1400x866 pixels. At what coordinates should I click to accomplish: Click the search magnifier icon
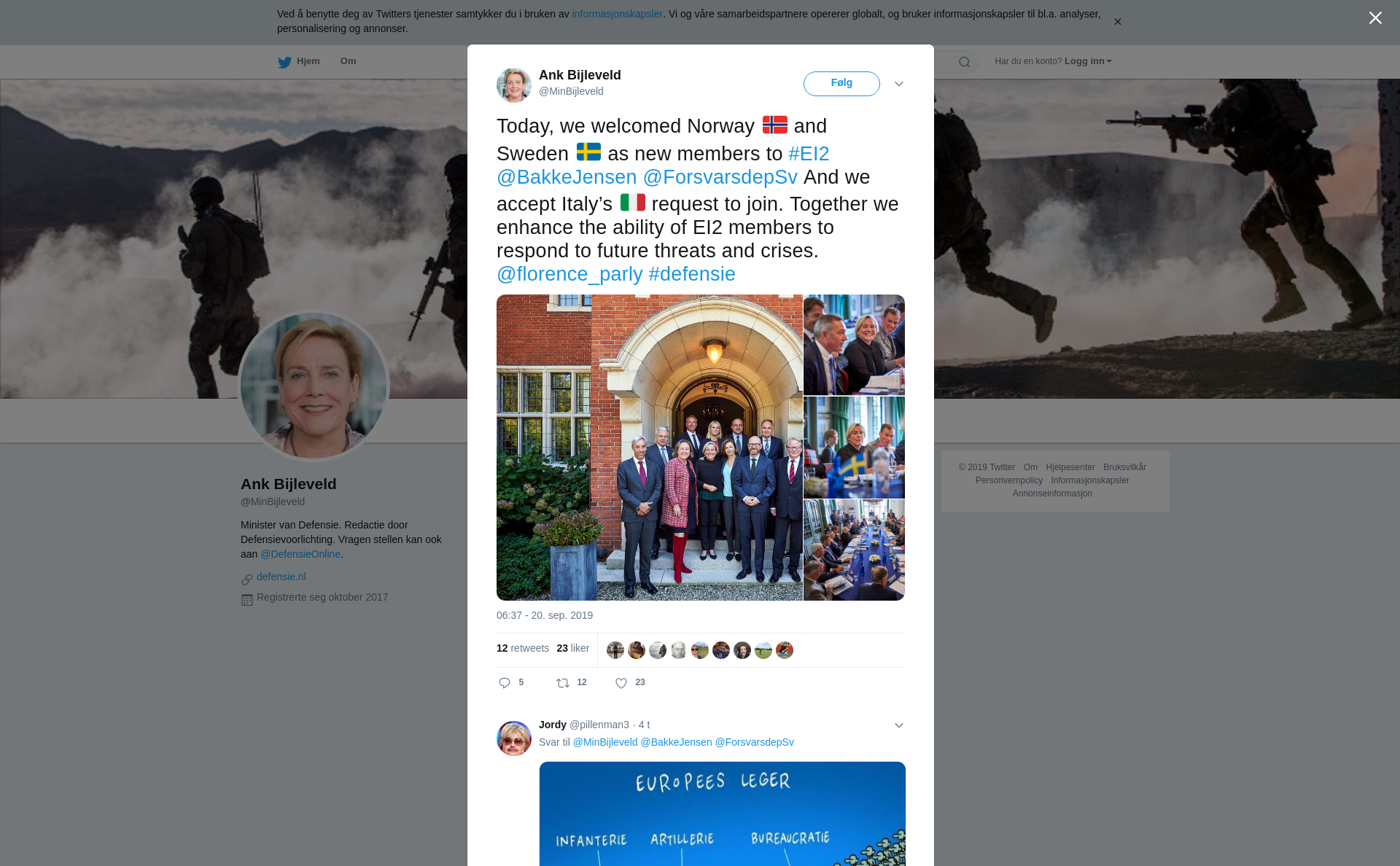[x=965, y=62]
